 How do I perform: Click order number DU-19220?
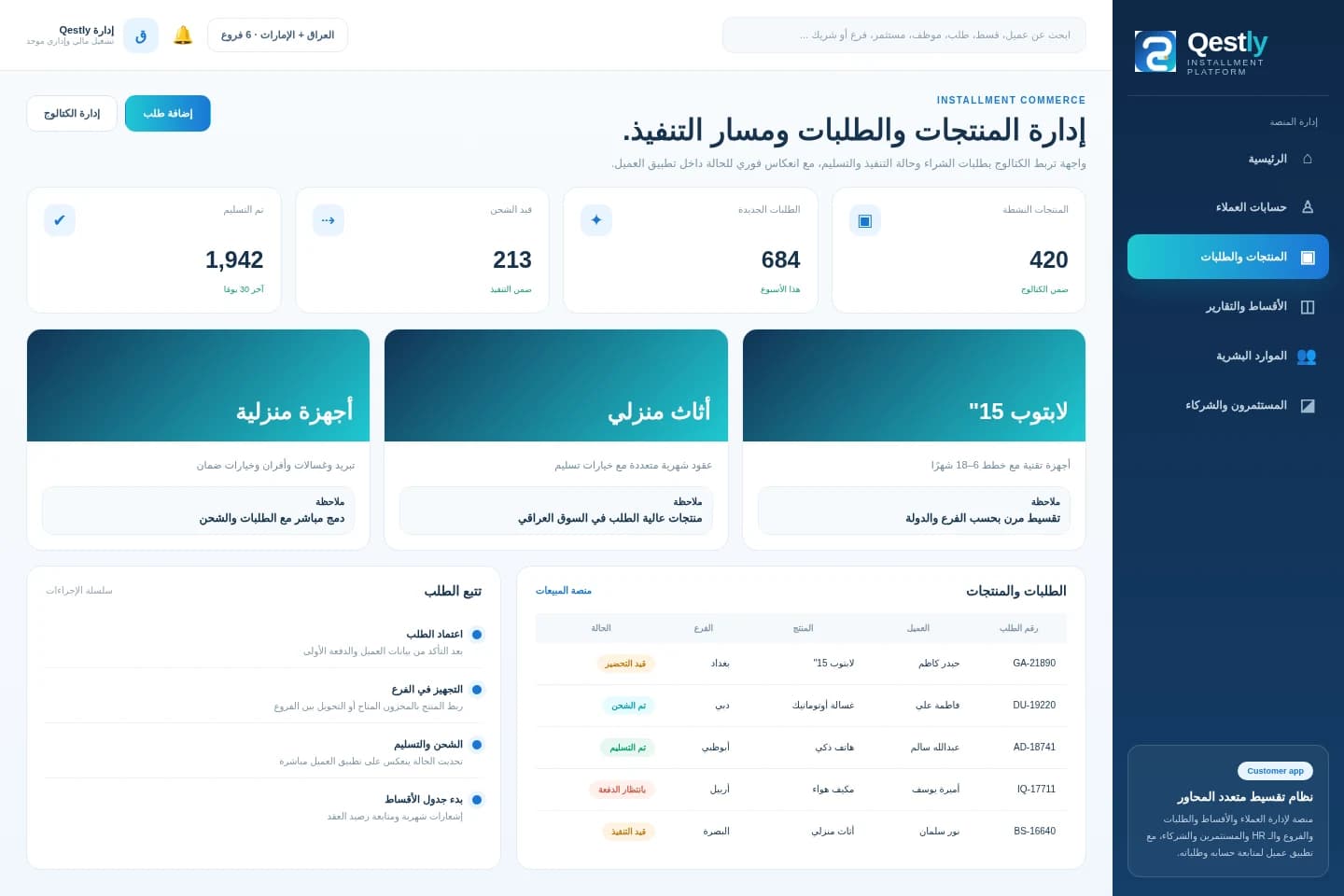(1034, 706)
